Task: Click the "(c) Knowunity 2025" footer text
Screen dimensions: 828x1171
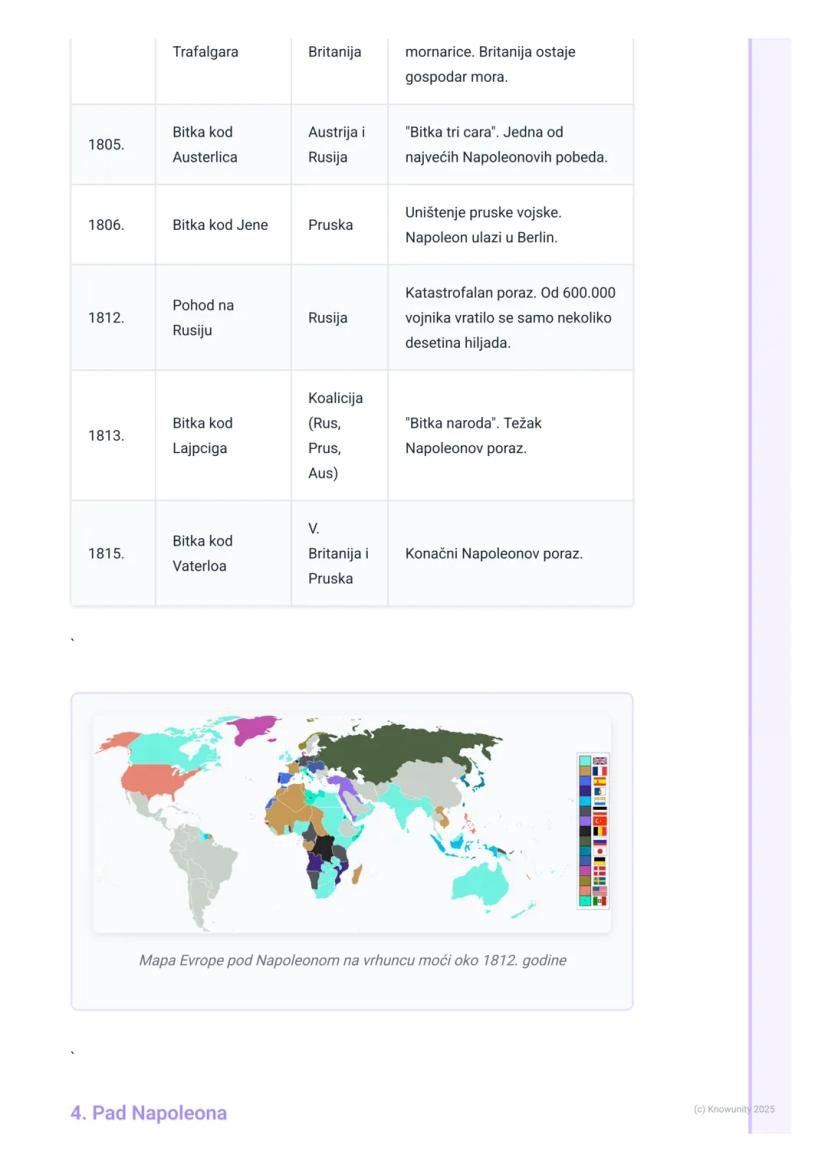Action: coord(733,1109)
